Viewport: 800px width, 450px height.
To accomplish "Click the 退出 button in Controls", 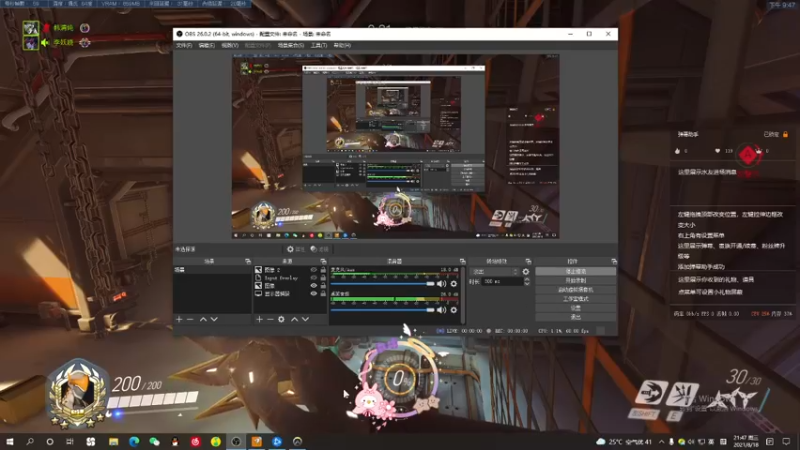I will 576,317.
